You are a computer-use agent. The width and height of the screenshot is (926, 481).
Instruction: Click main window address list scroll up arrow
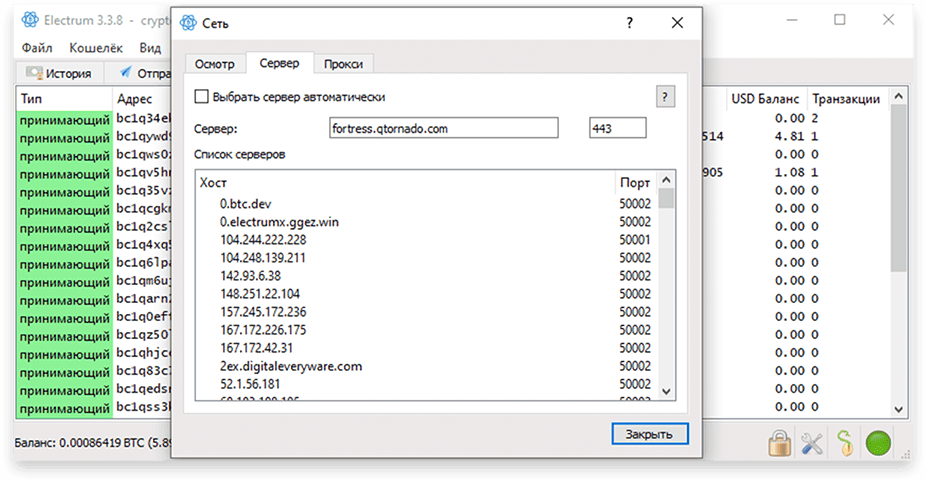click(899, 96)
